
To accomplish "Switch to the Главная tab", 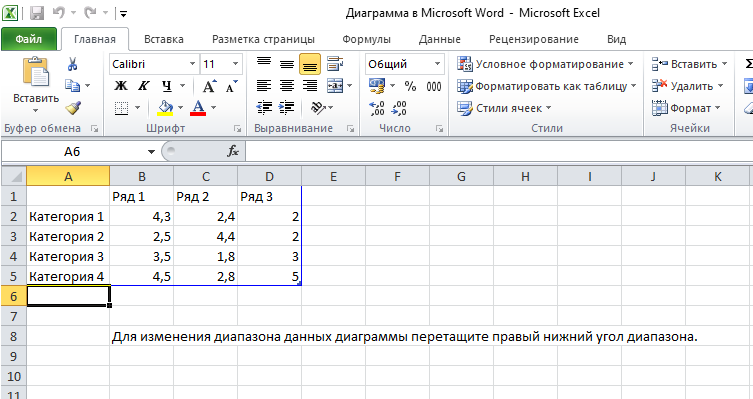I will [95, 39].
